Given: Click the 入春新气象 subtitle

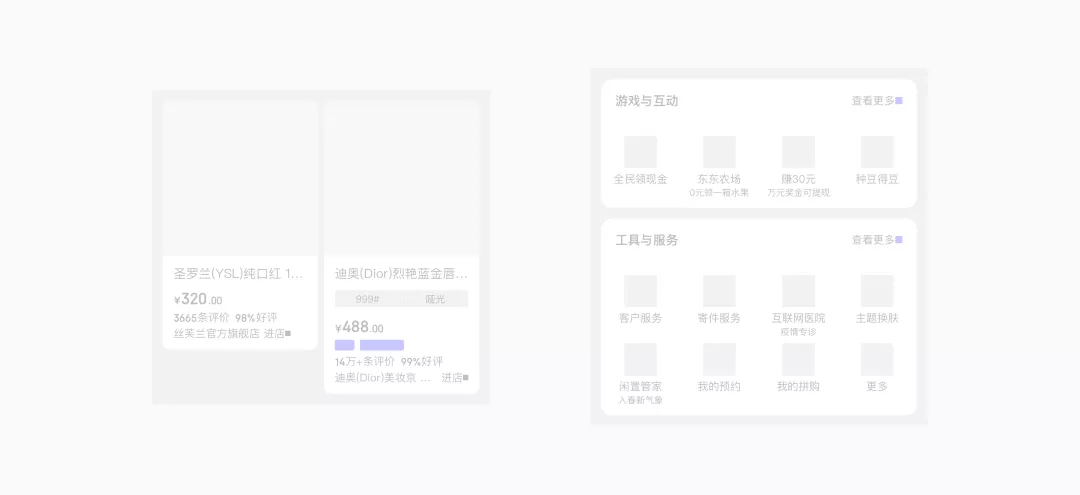Looking at the screenshot, I should click(640, 400).
